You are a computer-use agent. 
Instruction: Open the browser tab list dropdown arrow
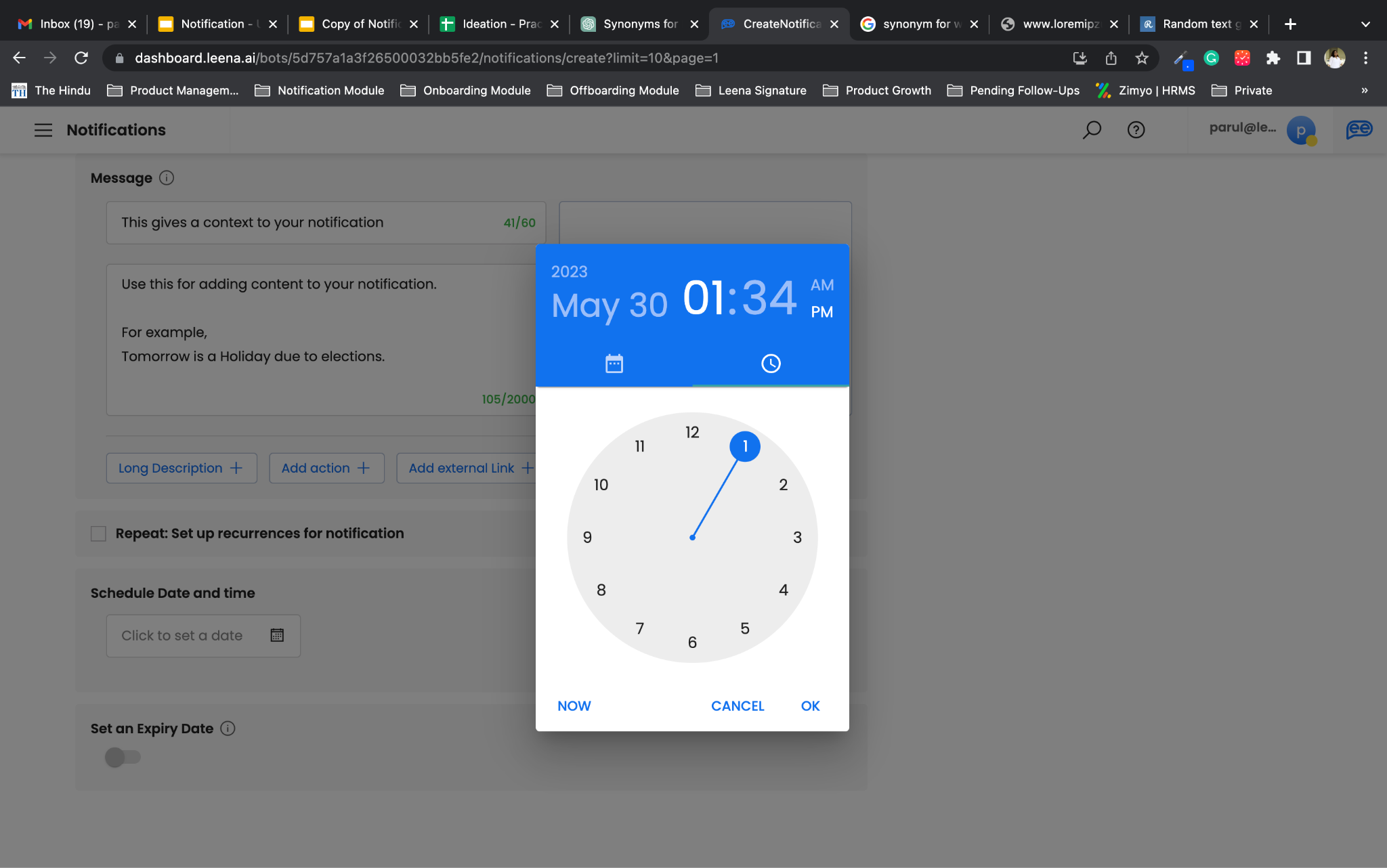1365,24
